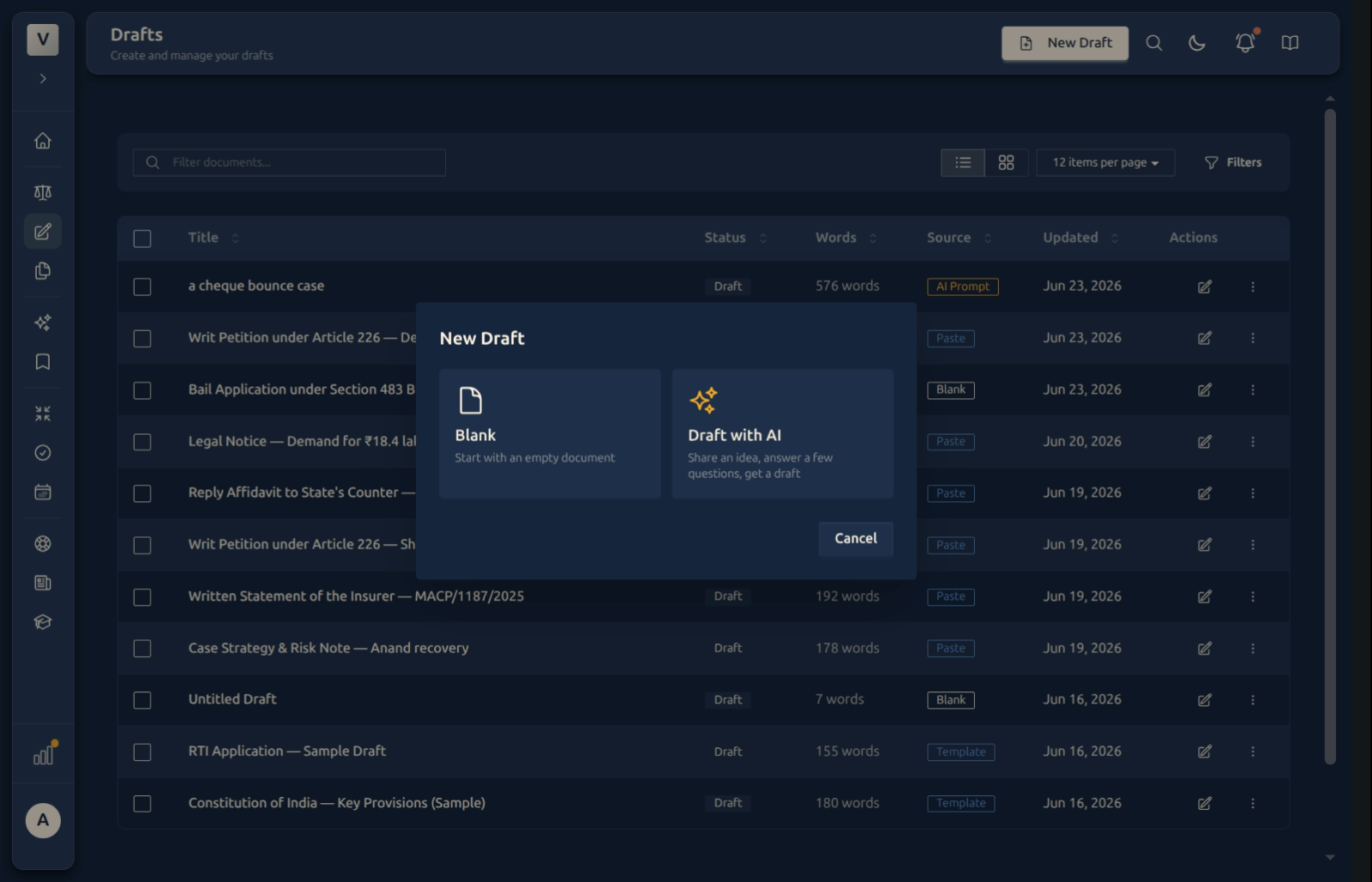Choose the Draft with AI option
Screen dimensions: 1372x882
tap(782, 434)
